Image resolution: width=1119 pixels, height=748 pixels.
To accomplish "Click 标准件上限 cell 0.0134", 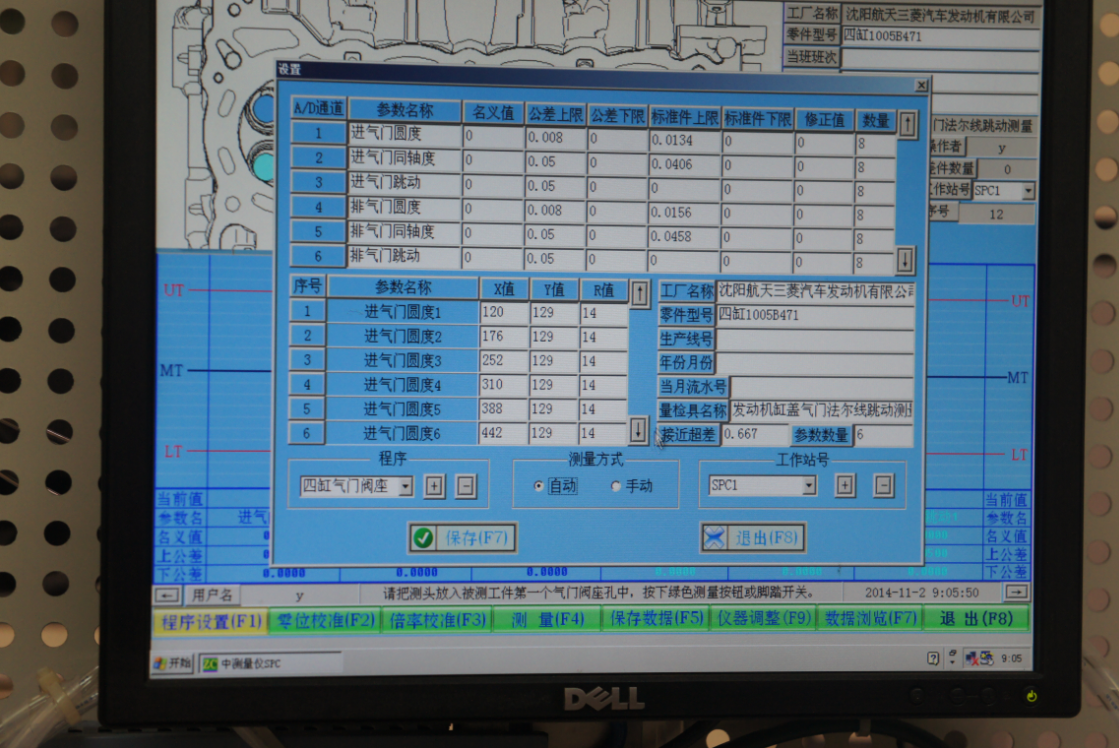I will coord(684,141).
